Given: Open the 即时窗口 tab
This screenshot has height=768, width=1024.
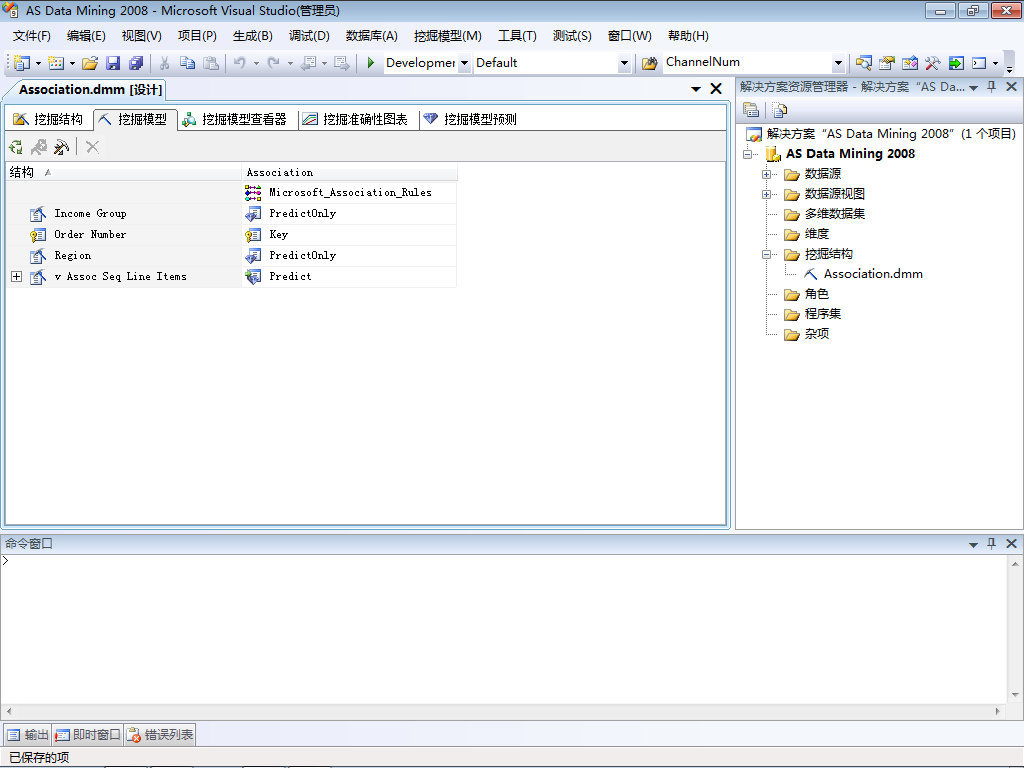Looking at the screenshot, I should (88, 735).
